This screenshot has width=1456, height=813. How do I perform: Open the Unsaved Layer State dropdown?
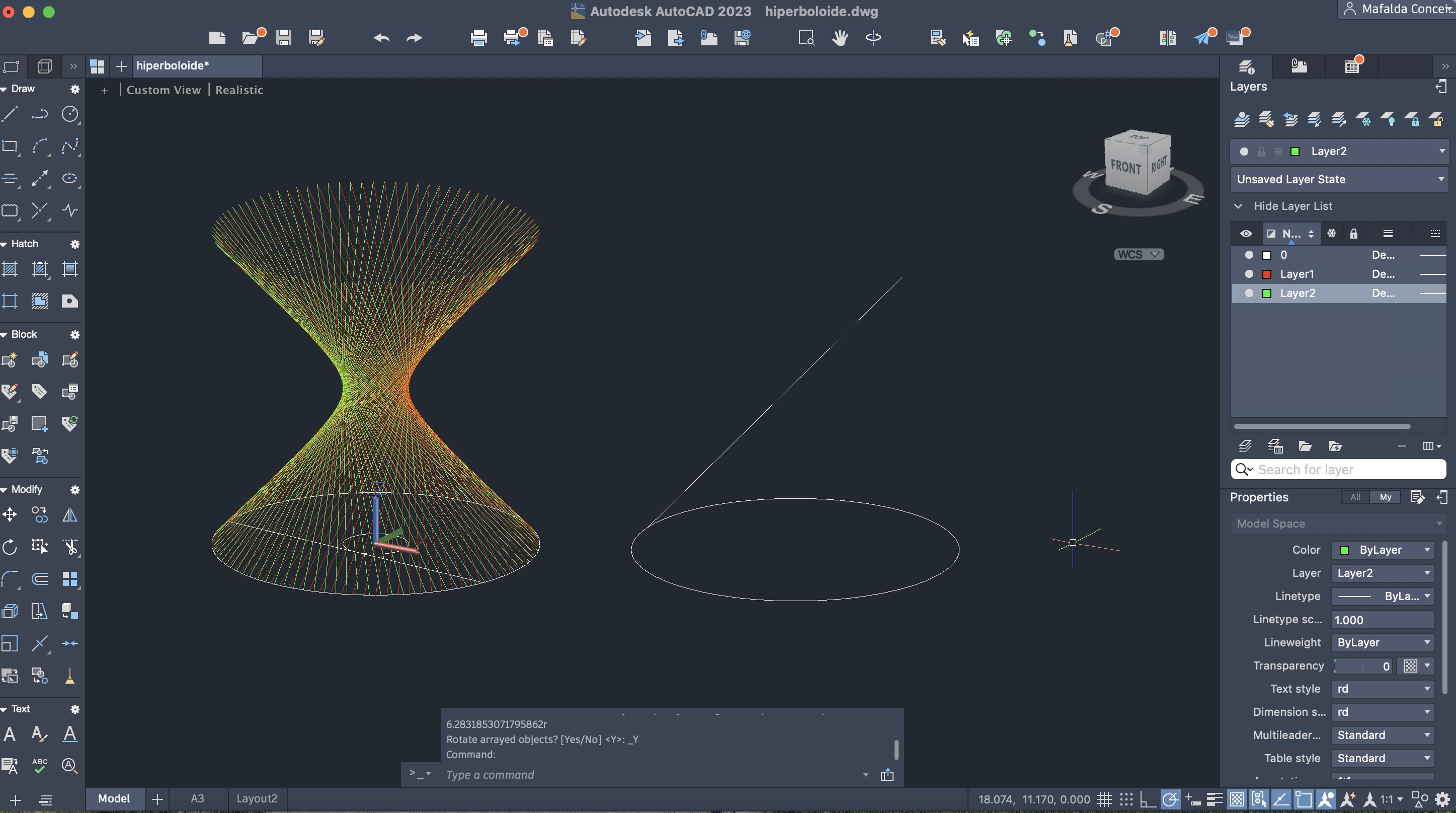tap(1338, 179)
